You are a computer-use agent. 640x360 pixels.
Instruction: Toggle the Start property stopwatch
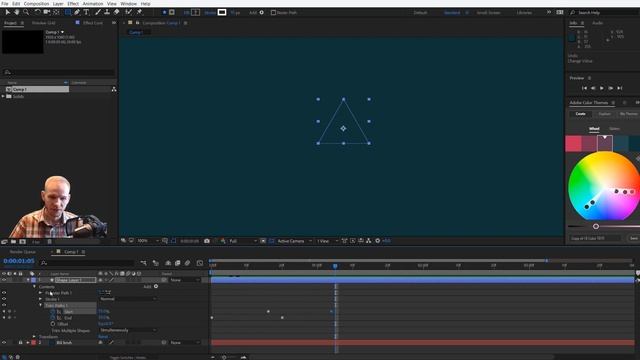[x=53, y=311]
